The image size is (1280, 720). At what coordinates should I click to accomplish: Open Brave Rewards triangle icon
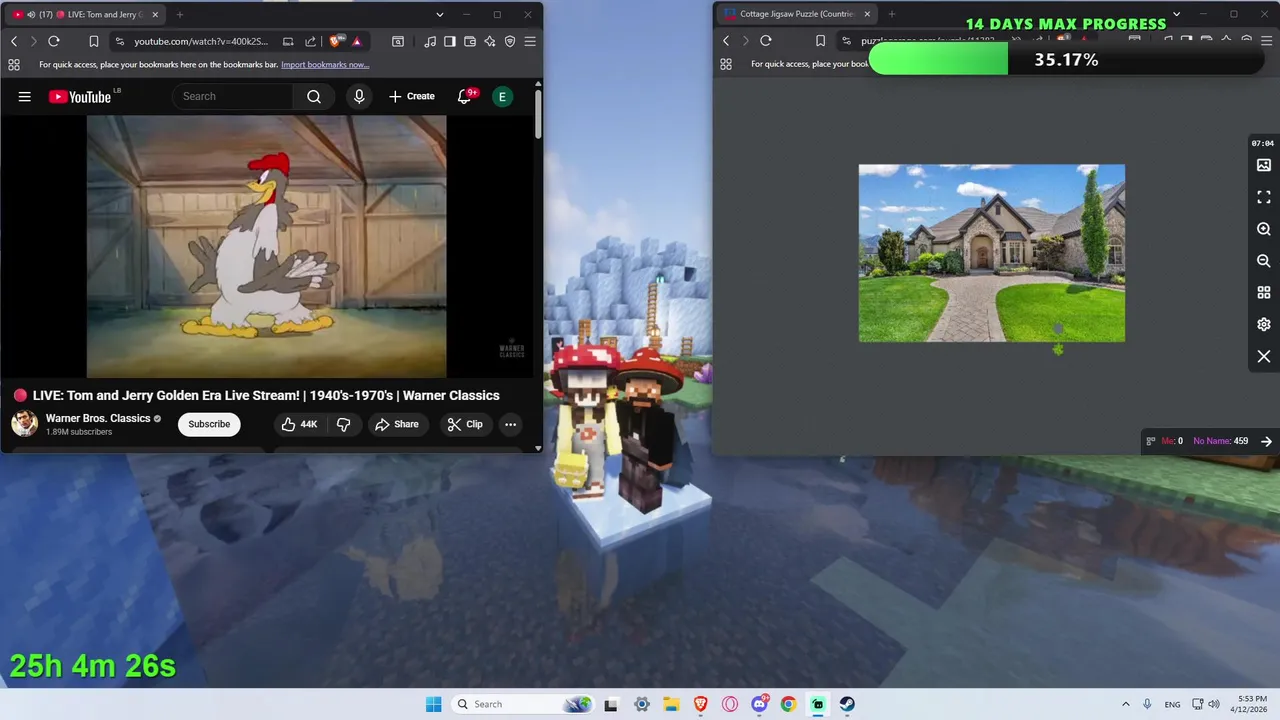click(357, 41)
